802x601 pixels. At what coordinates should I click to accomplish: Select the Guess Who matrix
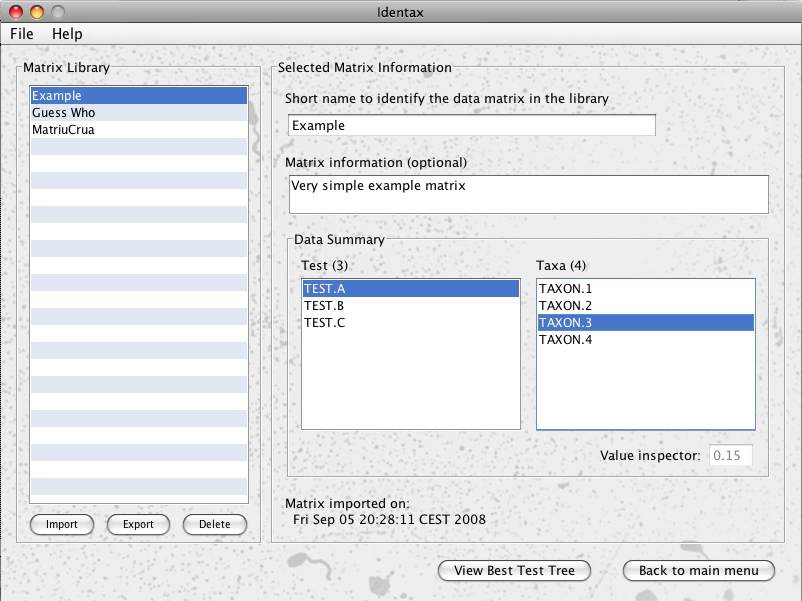139,113
